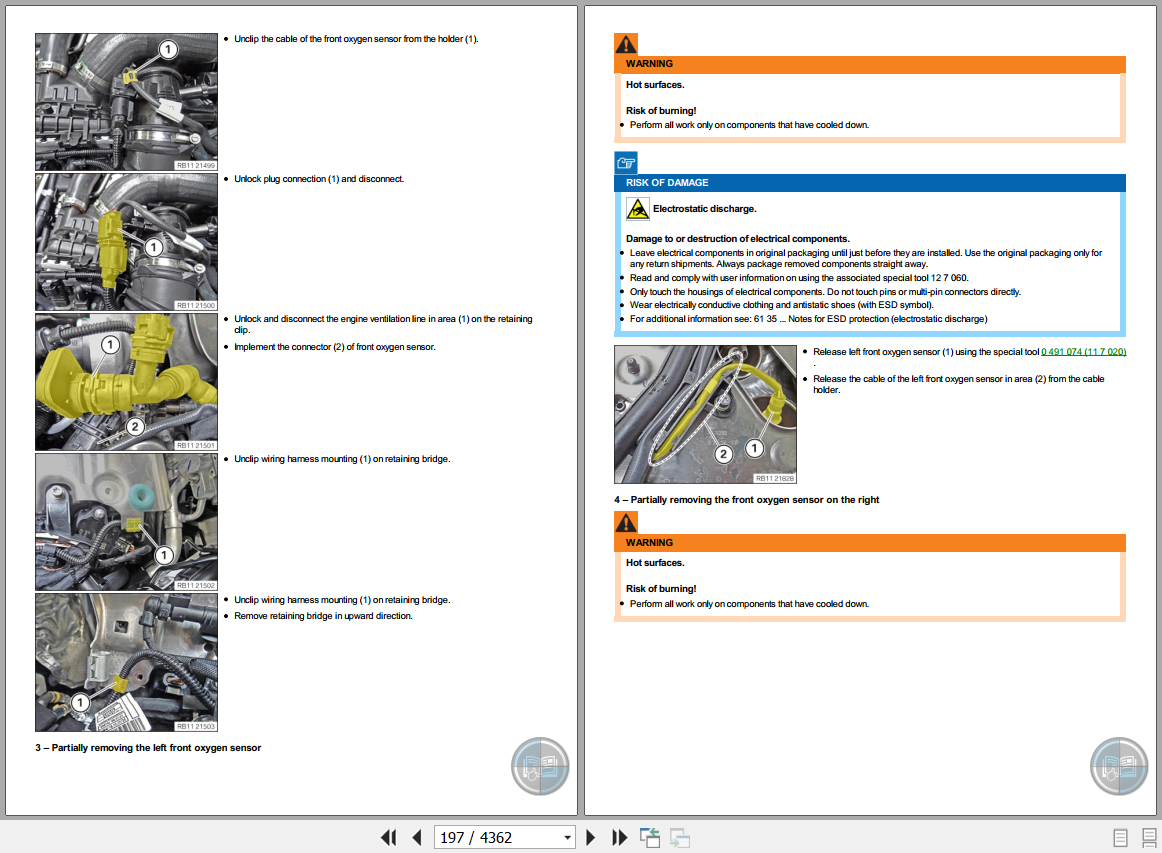Click the top warning triangle icon
The image size is (1162, 853).
(626, 44)
